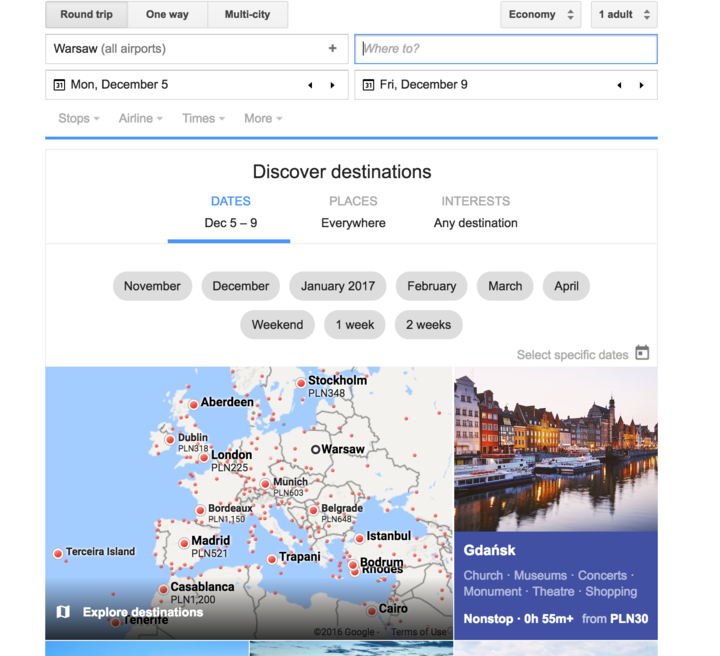
Task: Open the Gdańsk destination card title
Action: pyautogui.click(x=489, y=550)
